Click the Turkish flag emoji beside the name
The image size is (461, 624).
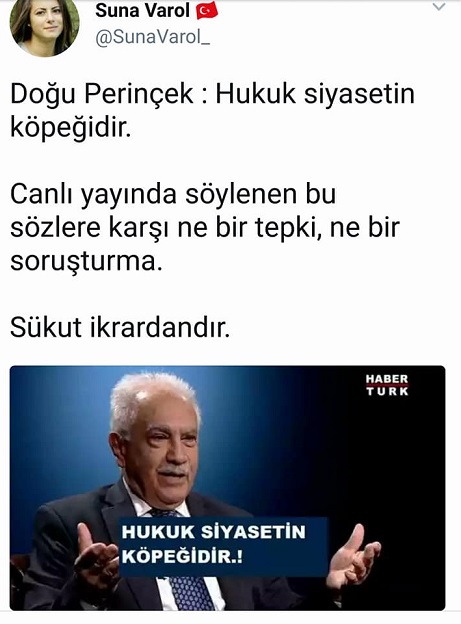click(x=207, y=11)
